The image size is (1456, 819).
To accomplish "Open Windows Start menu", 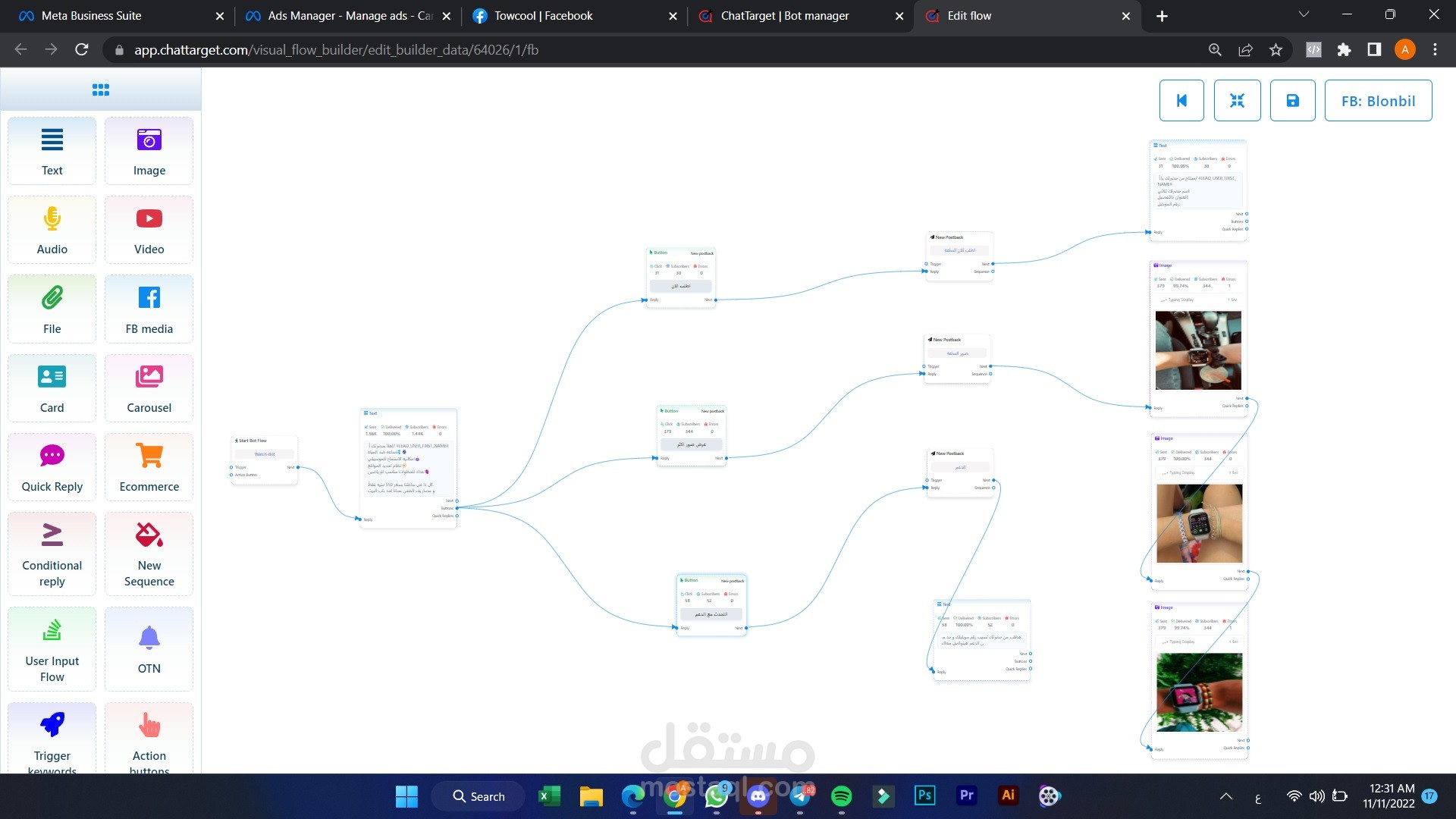I will [406, 796].
